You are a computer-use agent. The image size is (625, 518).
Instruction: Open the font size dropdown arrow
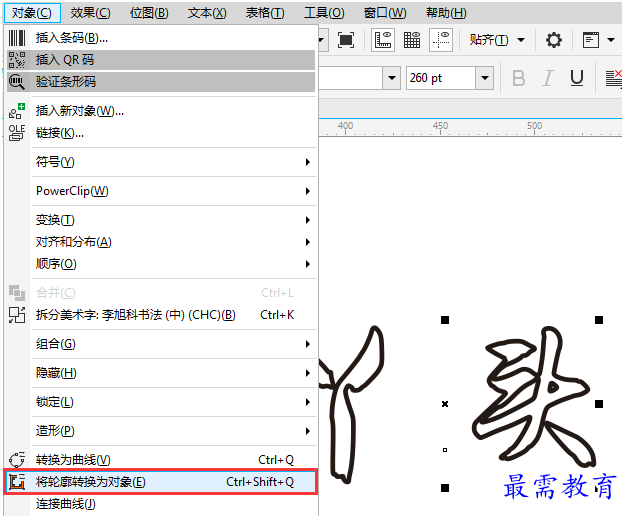tap(485, 78)
